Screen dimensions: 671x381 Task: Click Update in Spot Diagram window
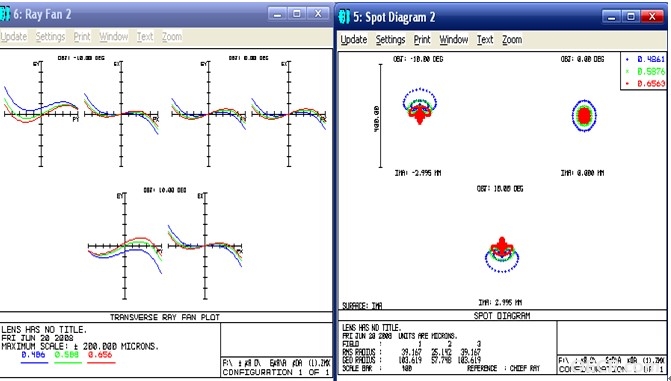point(354,39)
